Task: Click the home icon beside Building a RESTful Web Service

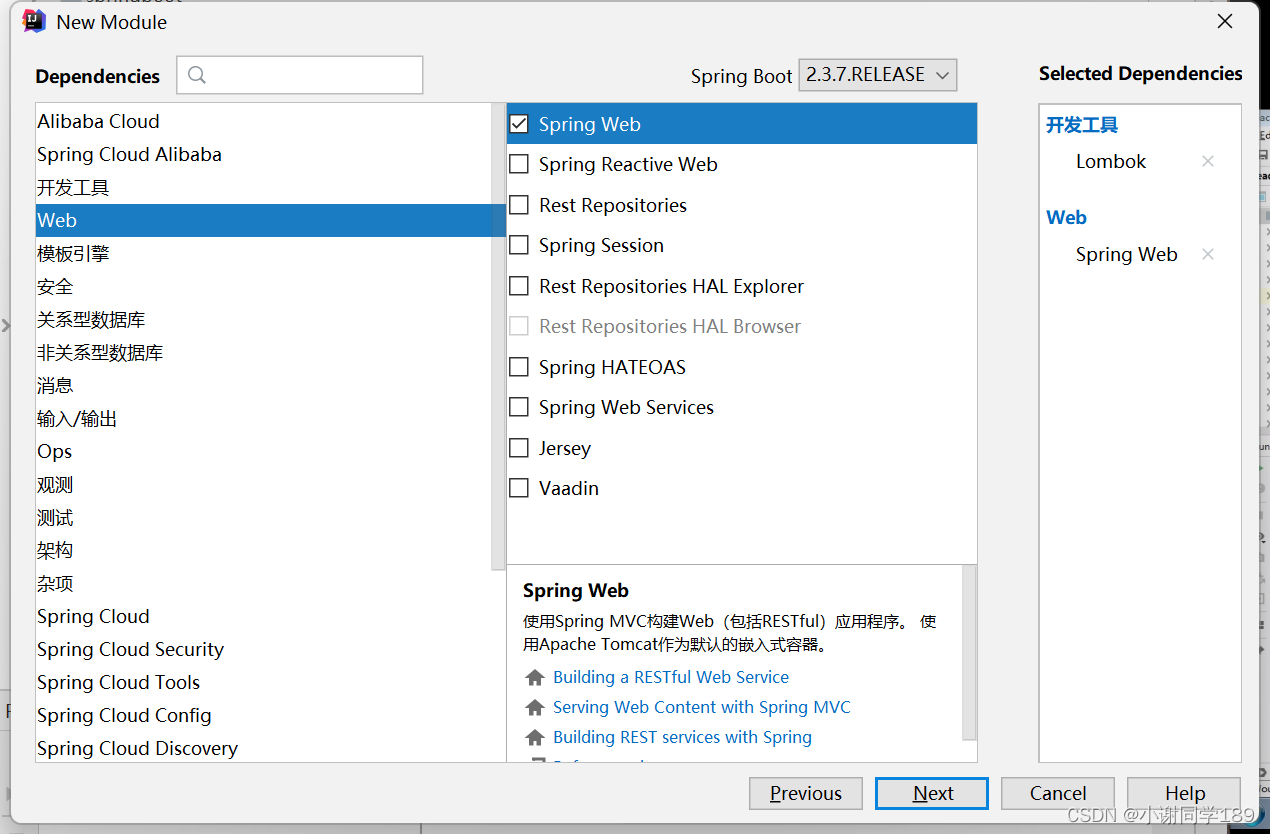Action: click(x=535, y=677)
